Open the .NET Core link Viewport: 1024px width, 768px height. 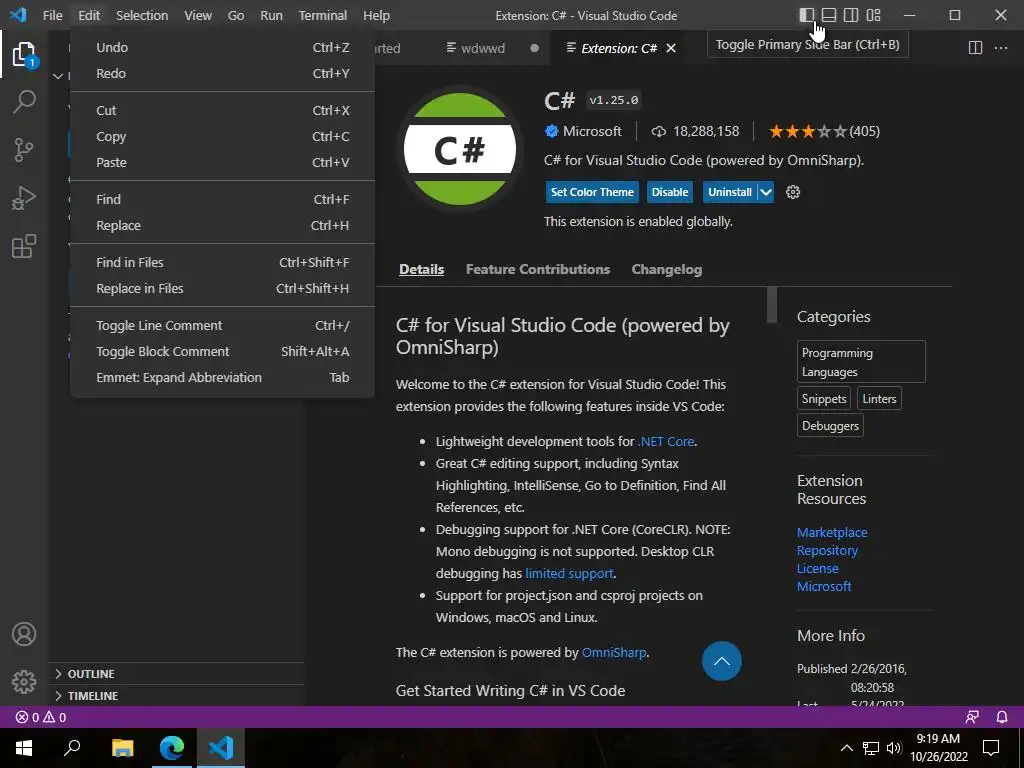point(665,441)
